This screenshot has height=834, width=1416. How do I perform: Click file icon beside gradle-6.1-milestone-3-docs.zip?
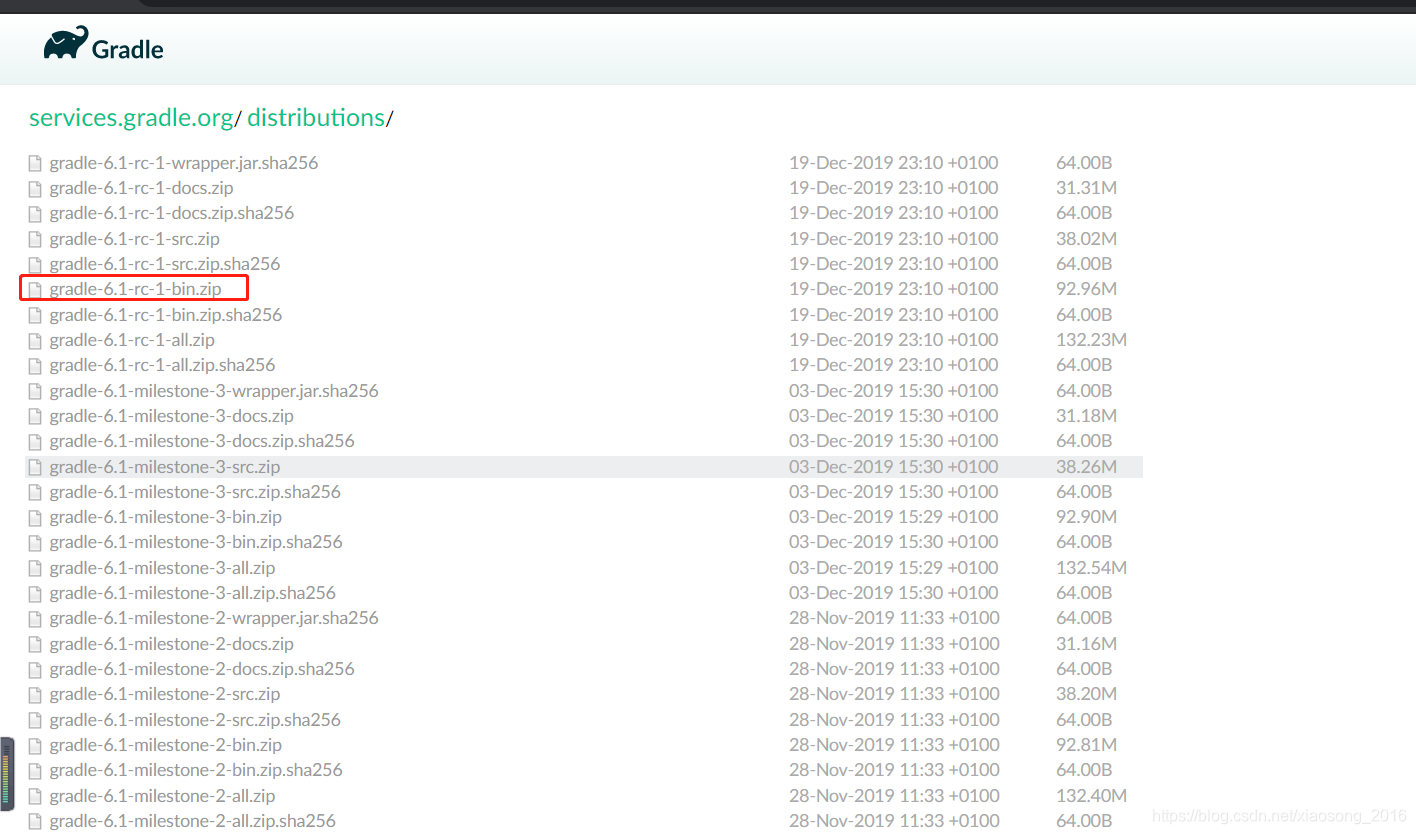[35, 416]
